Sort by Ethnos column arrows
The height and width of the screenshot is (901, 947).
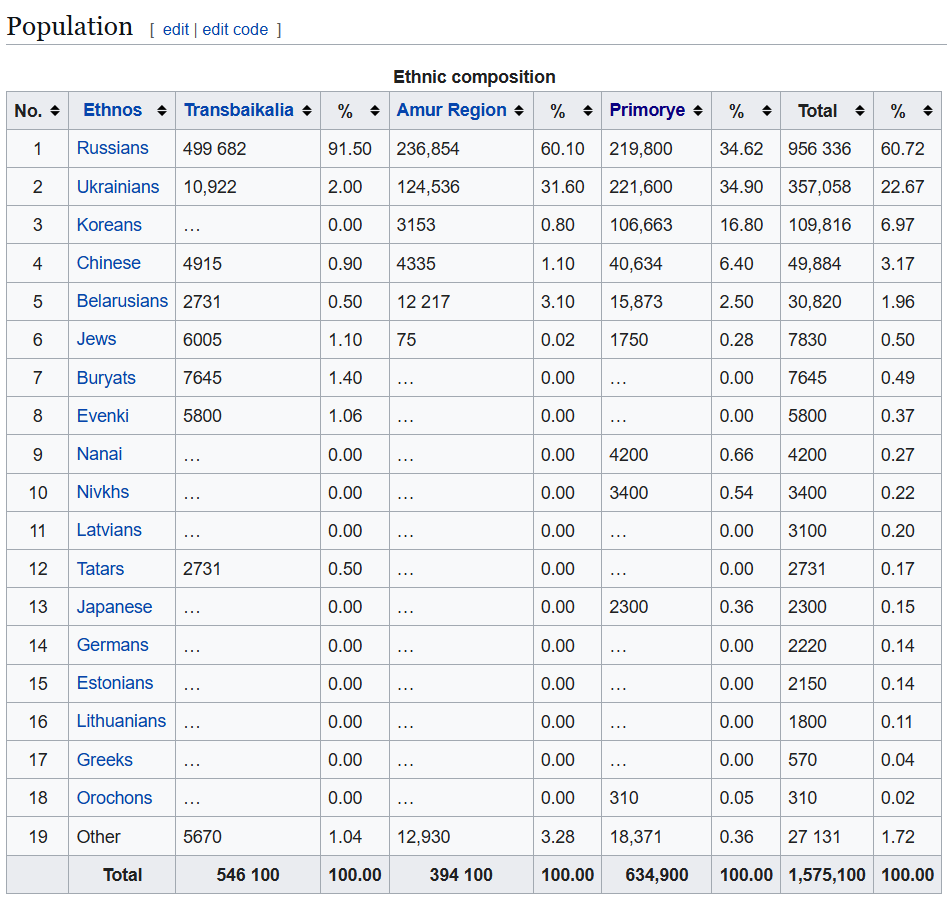pos(162,111)
